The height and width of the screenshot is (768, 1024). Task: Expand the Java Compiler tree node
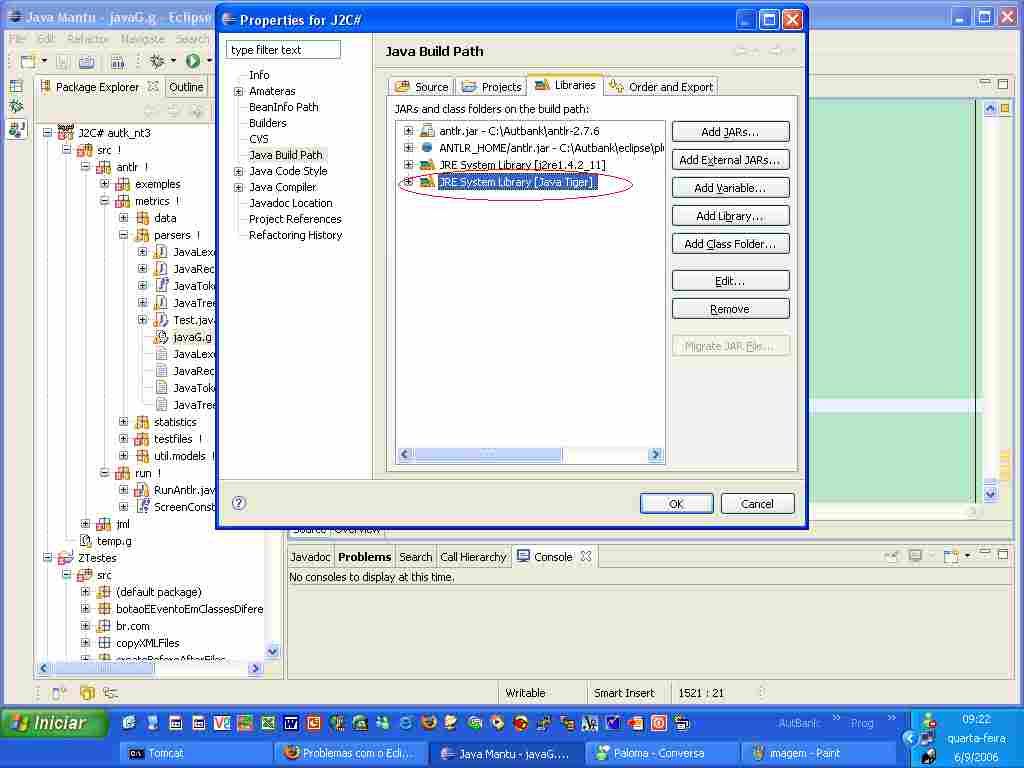(x=239, y=187)
